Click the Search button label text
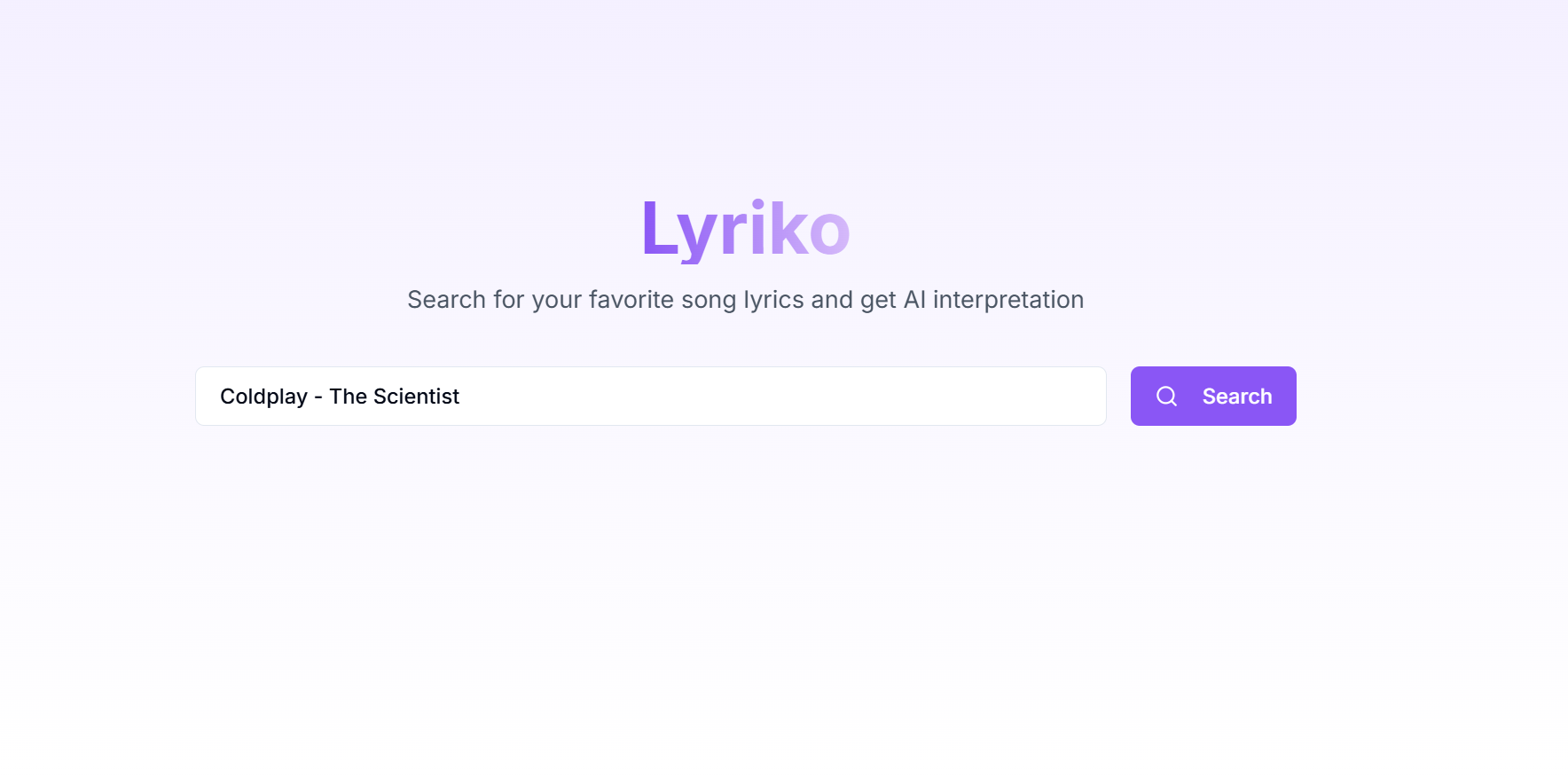Image resolution: width=1568 pixels, height=778 pixels. point(1238,396)
